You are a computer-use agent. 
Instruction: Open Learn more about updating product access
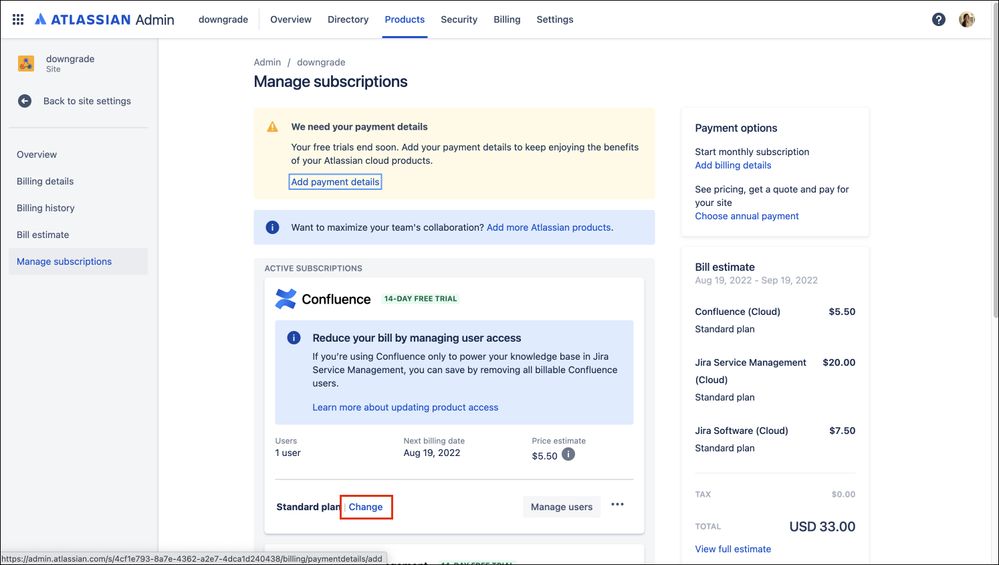click(x=405, y=407)
